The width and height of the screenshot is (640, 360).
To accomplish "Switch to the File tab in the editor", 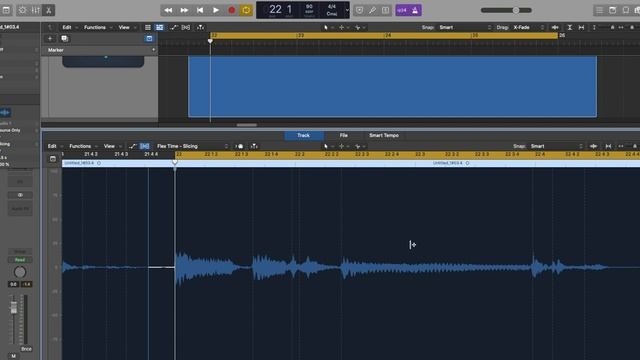I will (x=344, y=136).
